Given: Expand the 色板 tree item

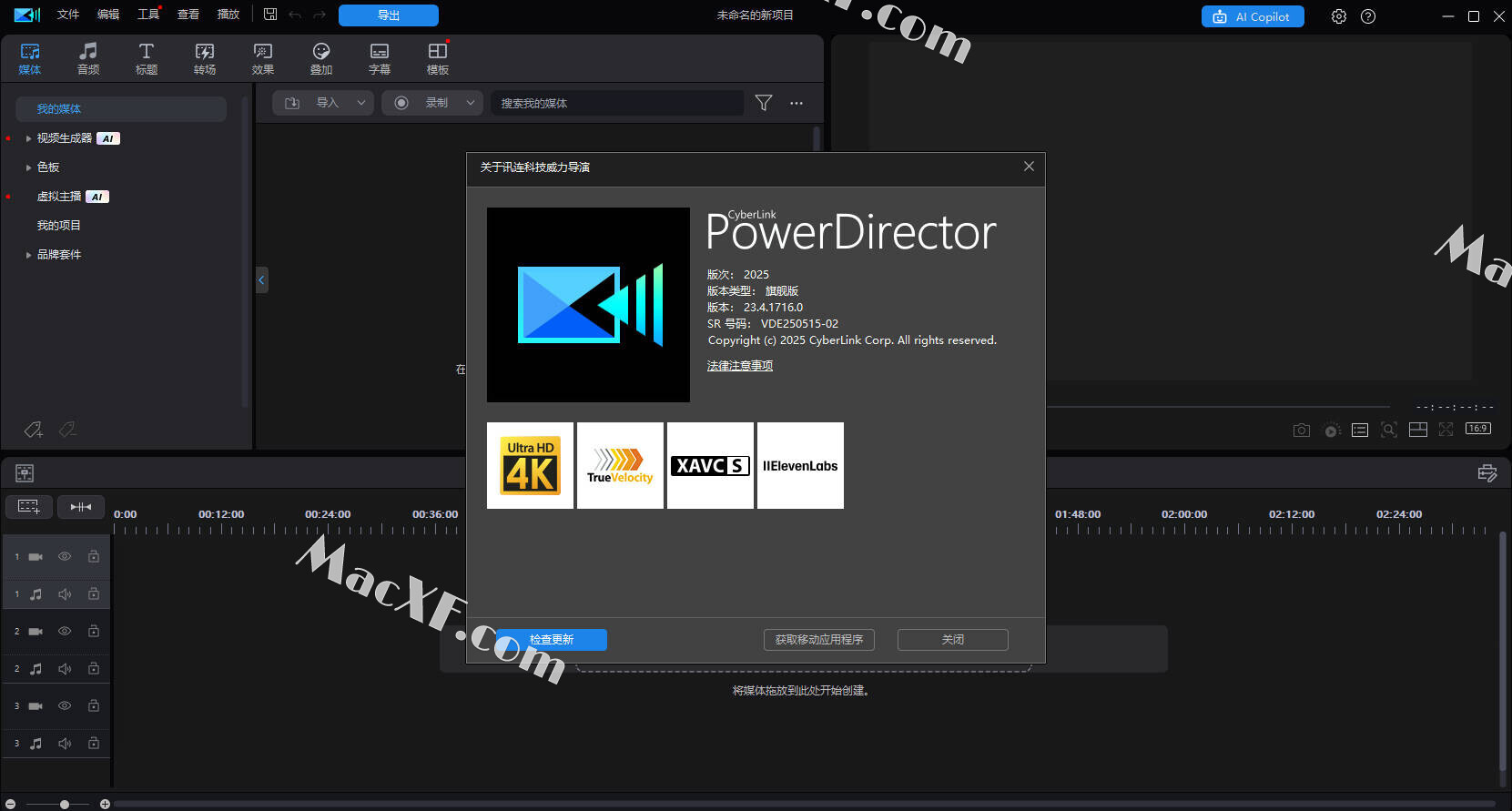Looking at the screenshot, I should click(28, 167).
